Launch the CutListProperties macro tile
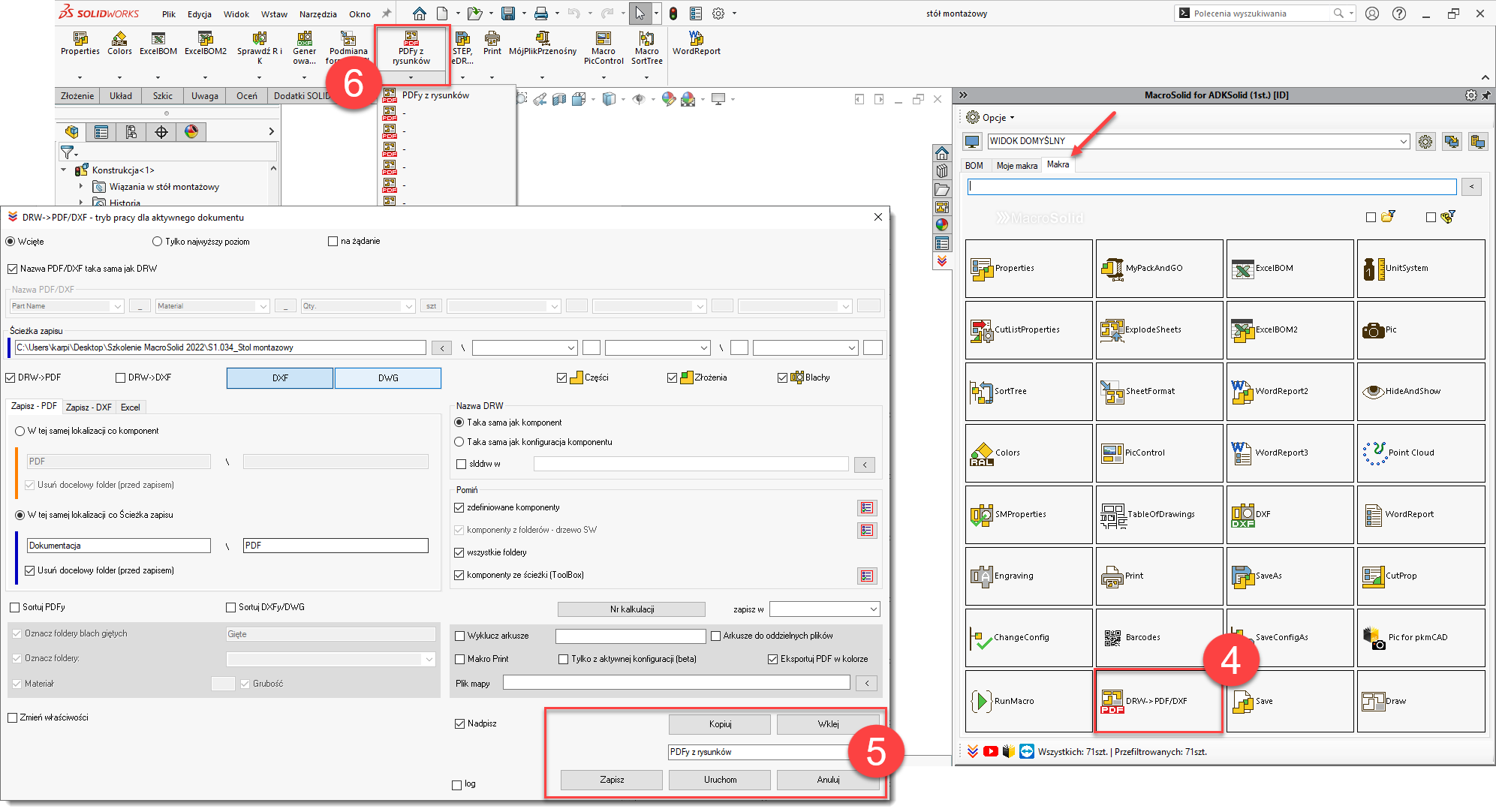1496x812 pixels. pos(1028,330)
